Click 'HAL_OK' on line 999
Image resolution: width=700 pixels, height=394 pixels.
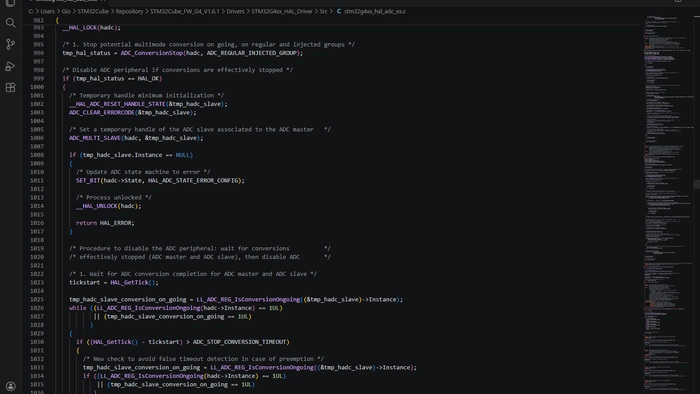pyautogui.click(x=148, y=79)
